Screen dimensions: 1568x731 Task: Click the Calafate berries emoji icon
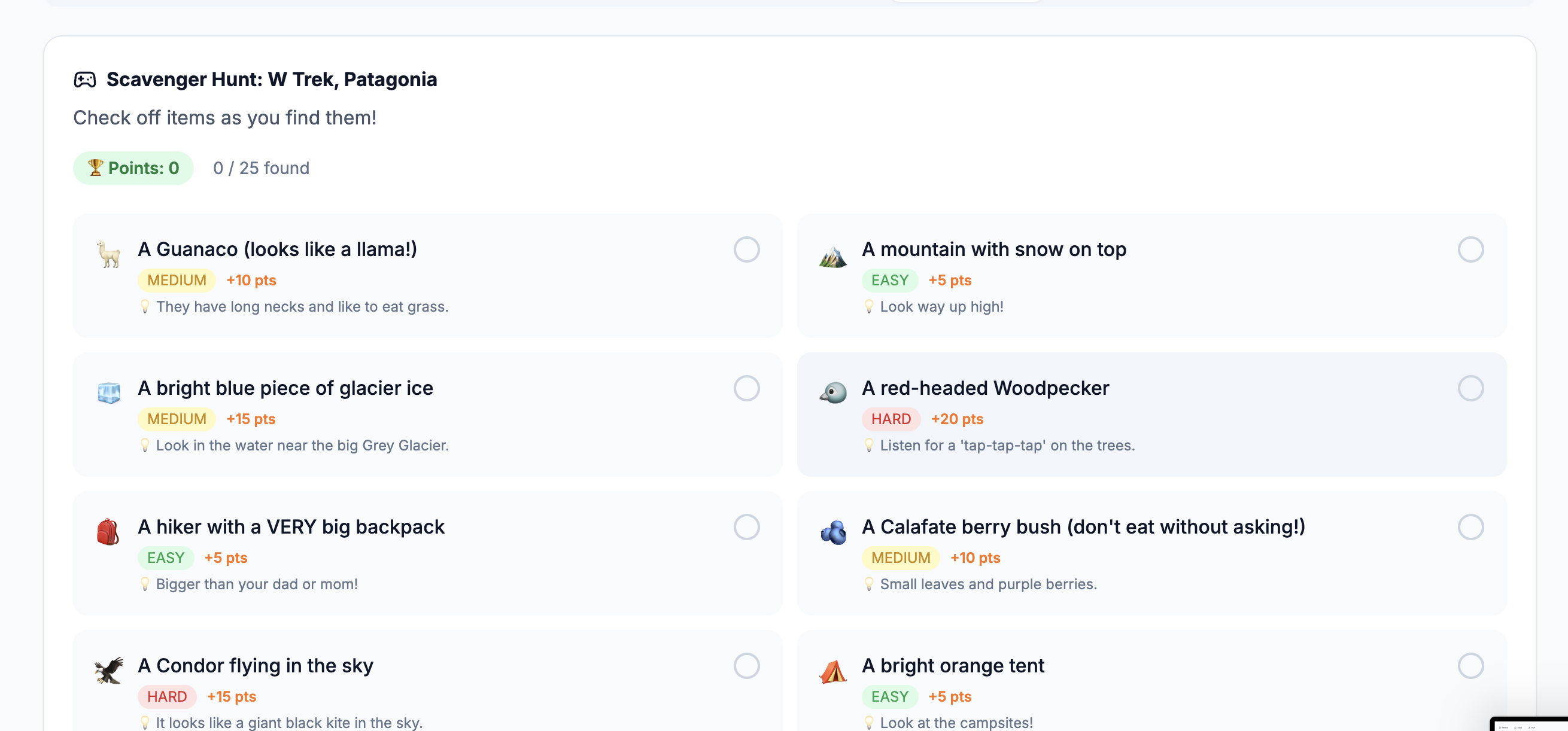point(833,533)
